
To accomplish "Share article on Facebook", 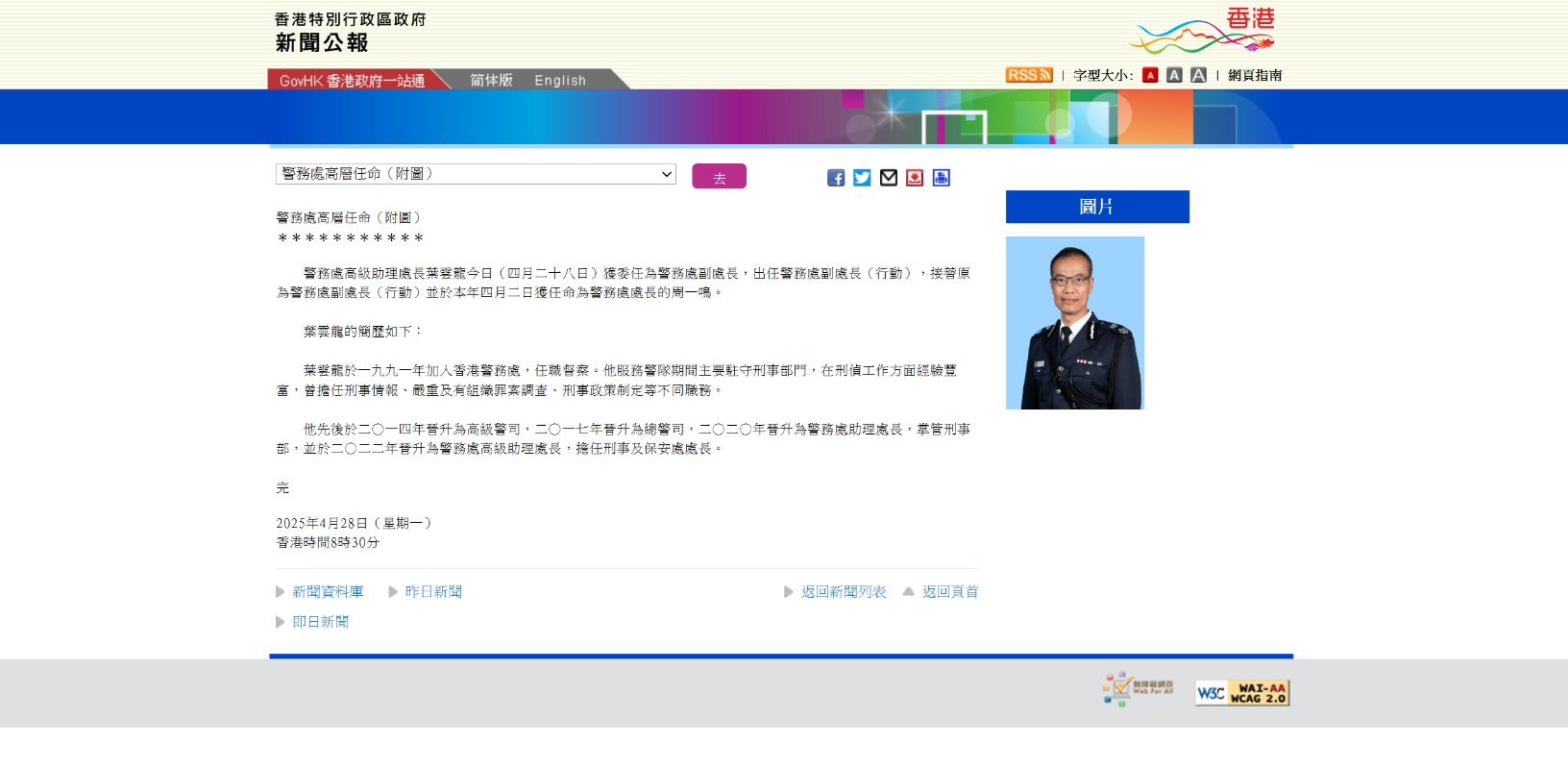I will click(x=836, y=178).
